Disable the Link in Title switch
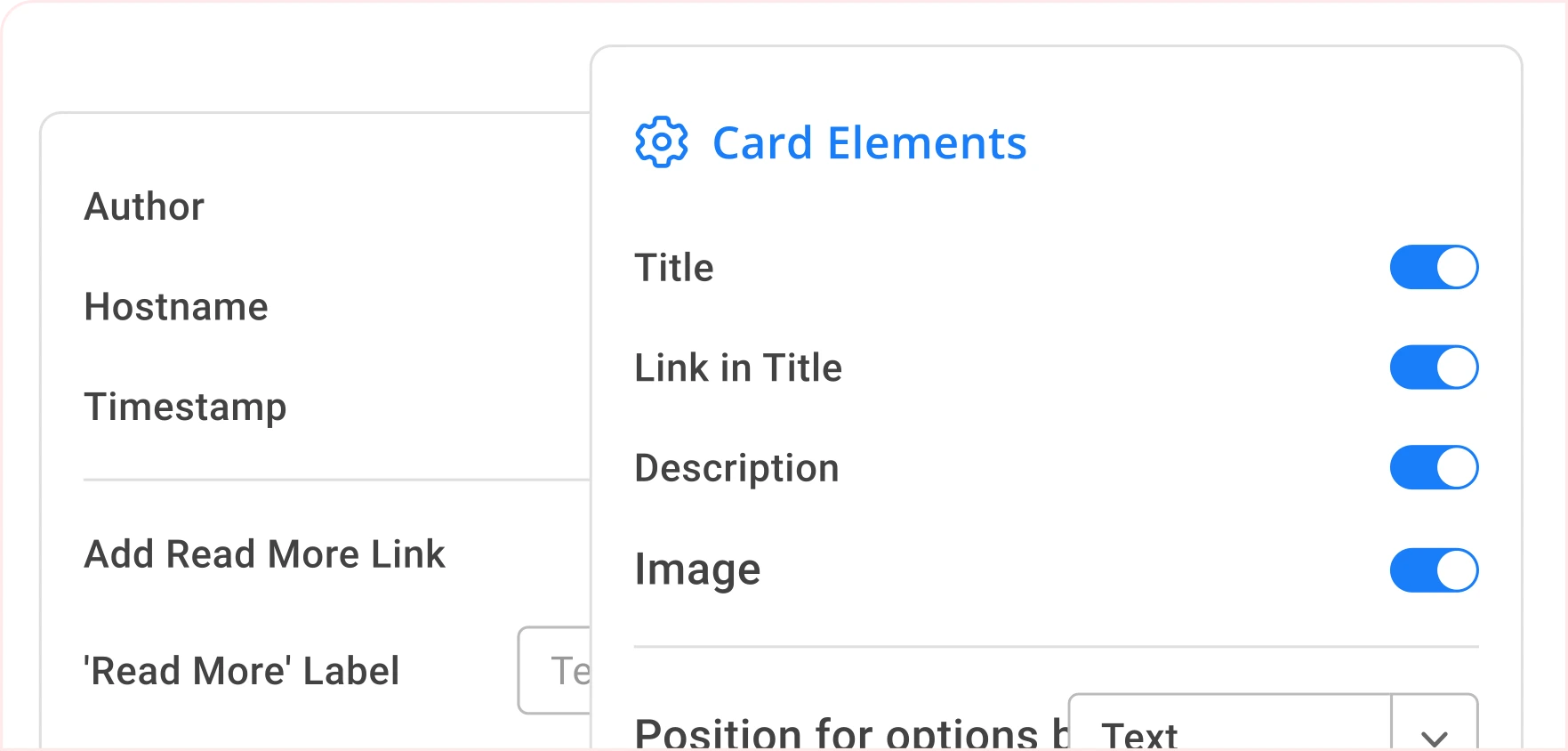This screenshot has width=1568, height=751. (1434, 367)
